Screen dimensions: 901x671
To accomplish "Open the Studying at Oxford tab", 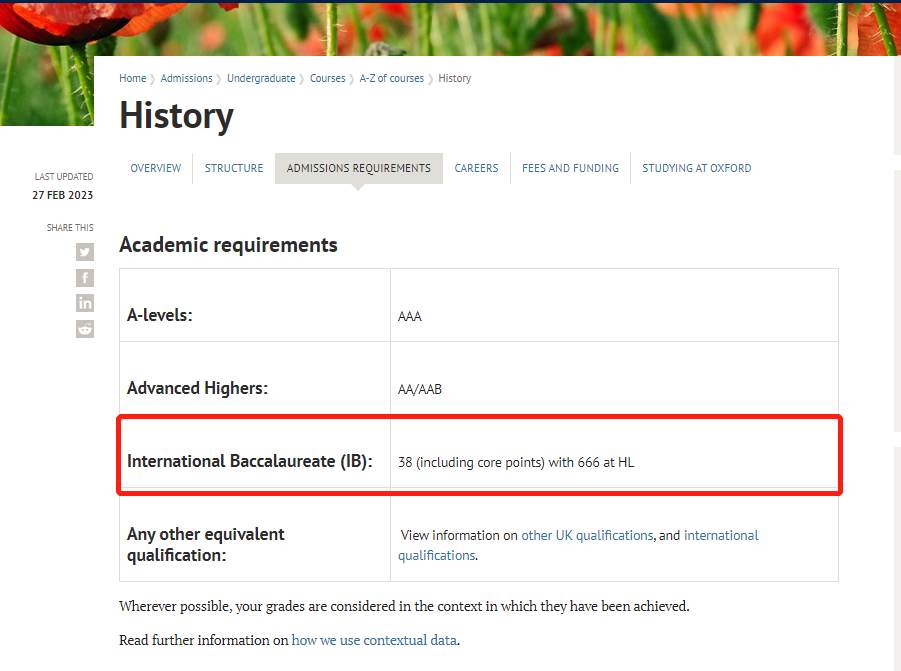I will click(696, 168).
